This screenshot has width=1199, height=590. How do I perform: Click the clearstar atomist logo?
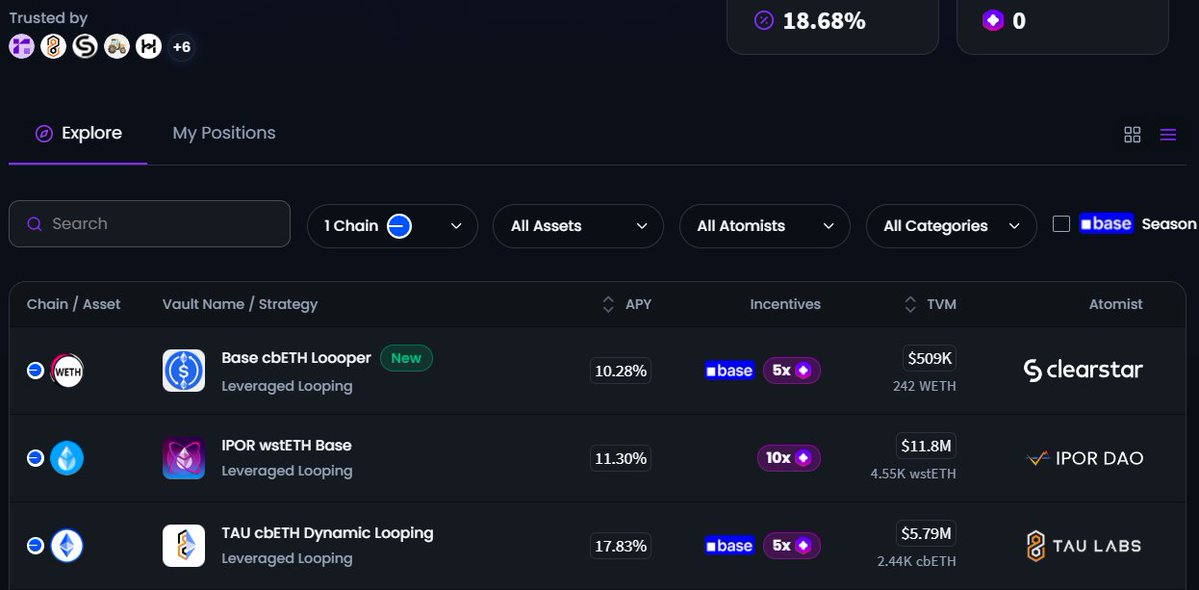click(x=1083, y=371)
